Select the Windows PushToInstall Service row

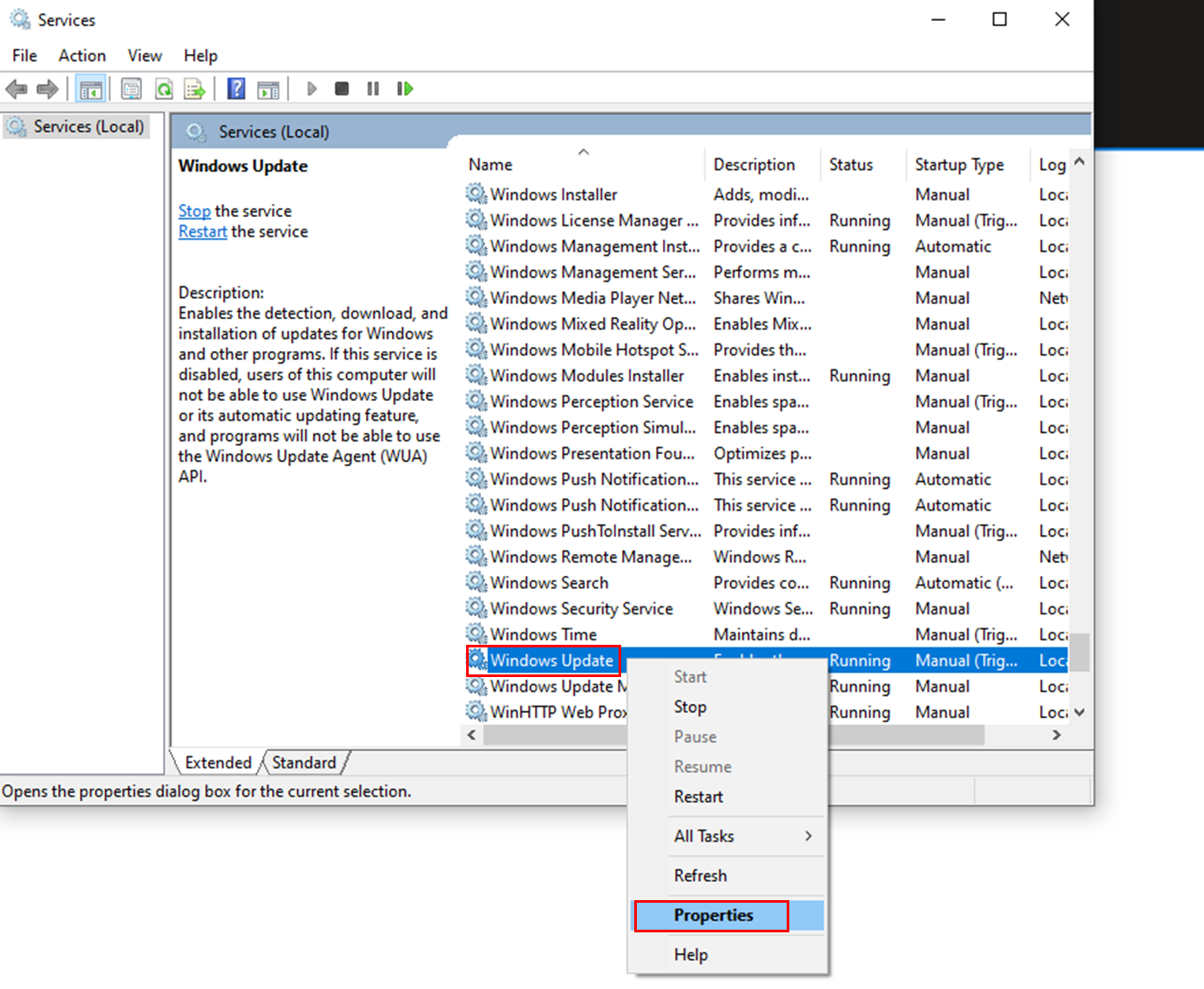click(x=767, y=531)
